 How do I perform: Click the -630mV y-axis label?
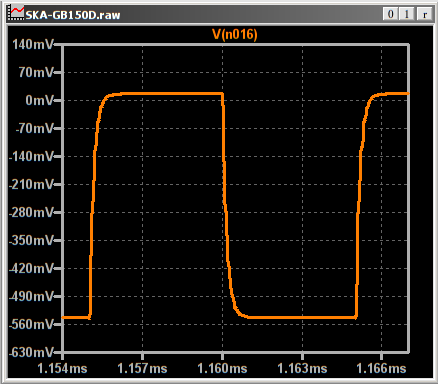(31, 352)
